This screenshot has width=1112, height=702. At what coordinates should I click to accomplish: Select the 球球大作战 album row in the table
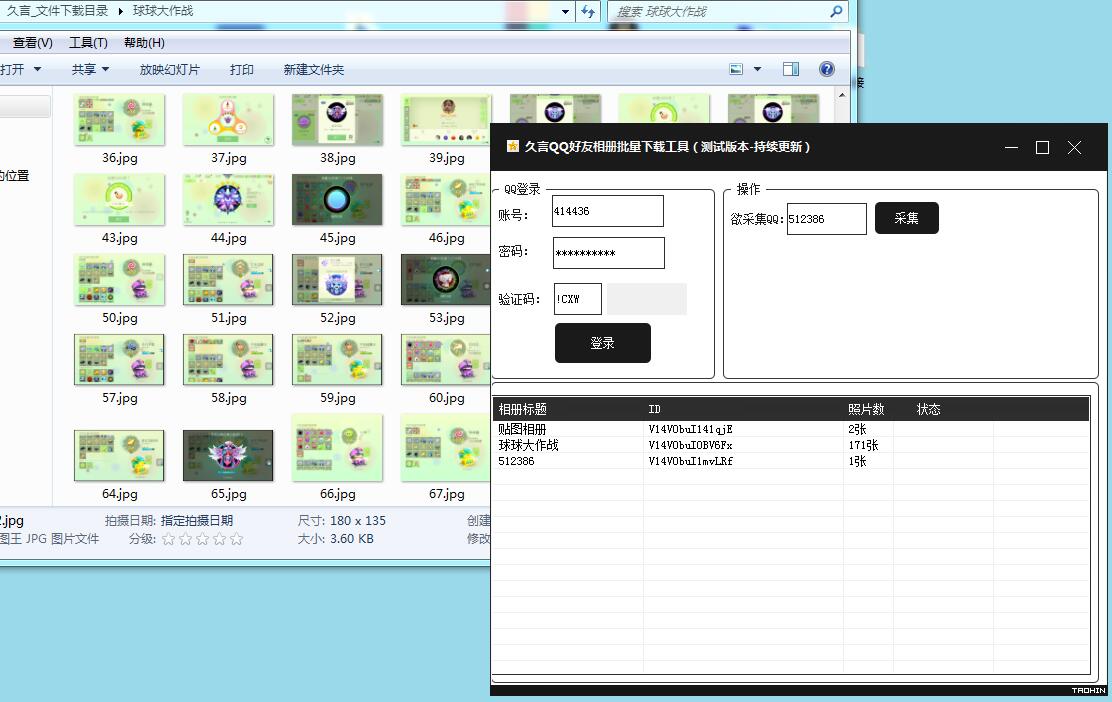(791, 445)
